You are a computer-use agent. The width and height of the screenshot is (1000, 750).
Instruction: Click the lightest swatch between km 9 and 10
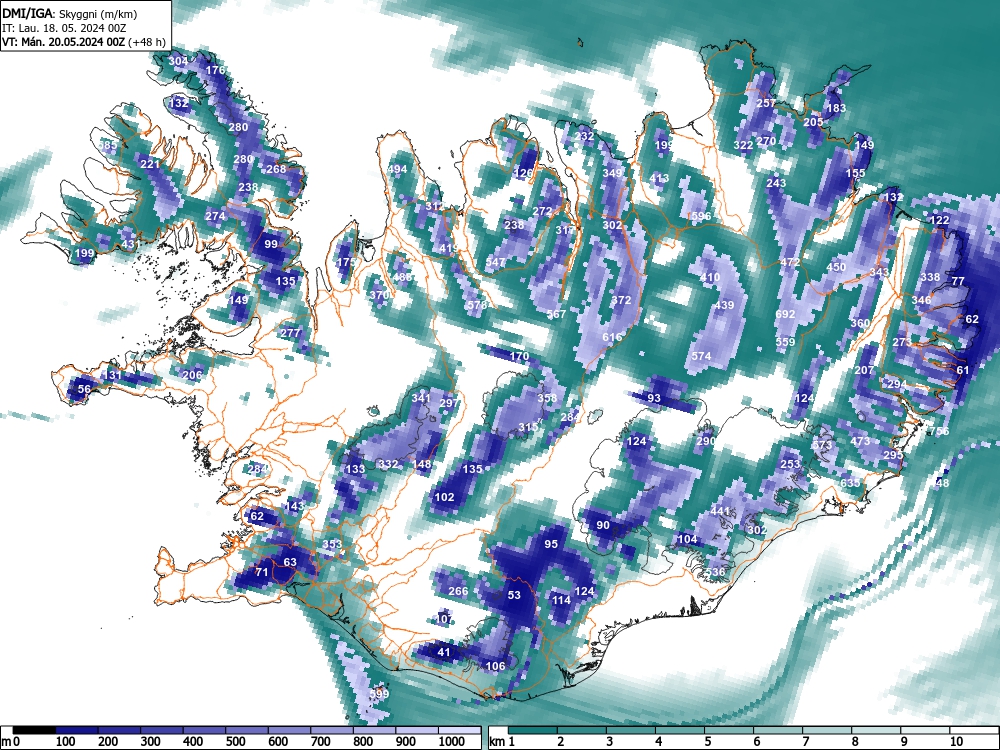[926, 730]
